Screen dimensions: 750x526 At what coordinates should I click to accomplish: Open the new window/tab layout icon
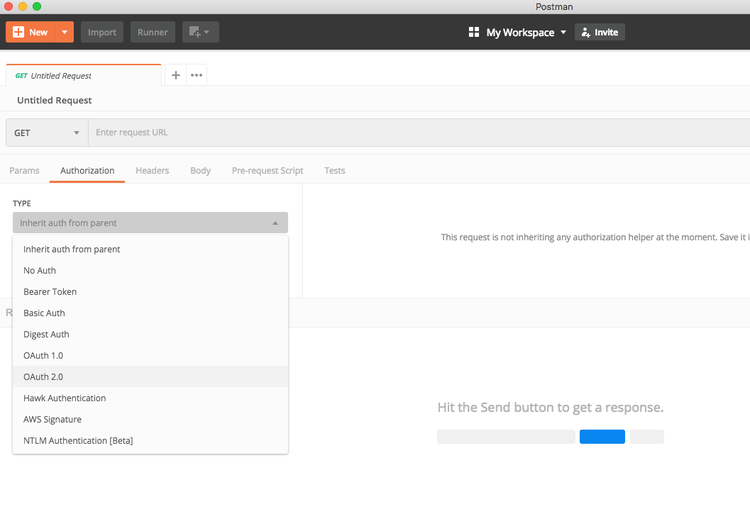200,32
